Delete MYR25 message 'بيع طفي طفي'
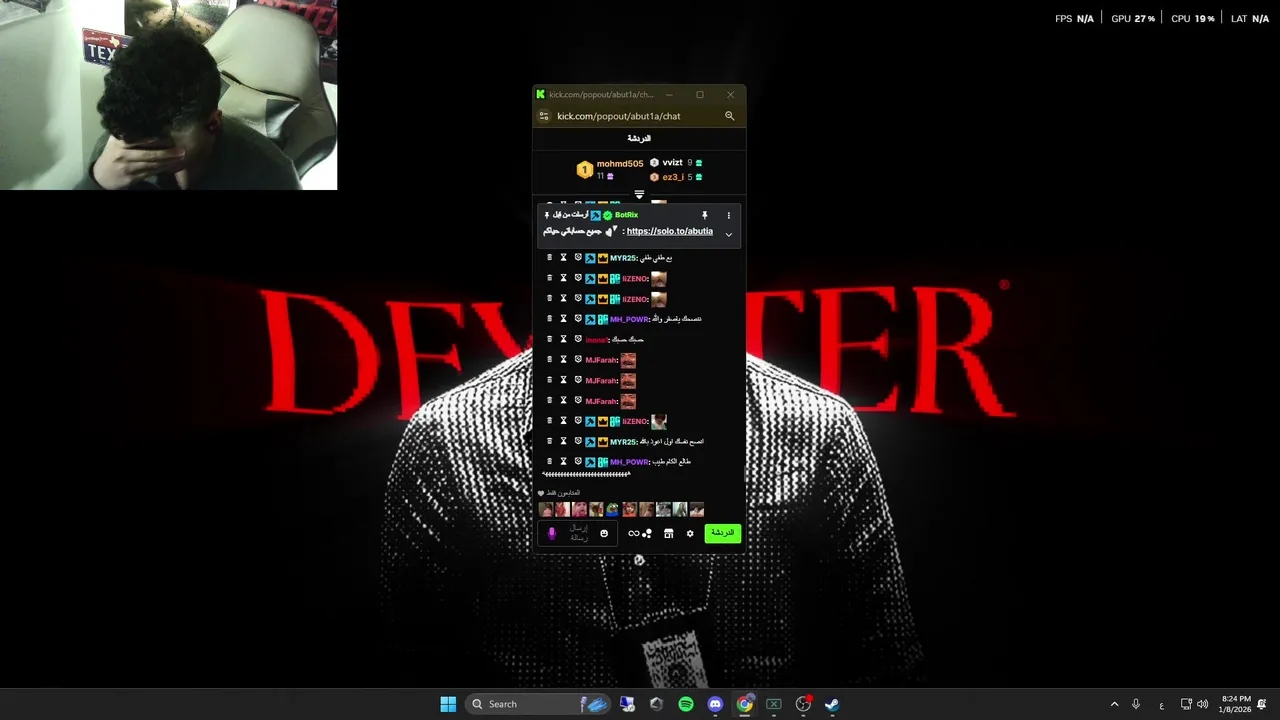The image size is (1280, 720). coord(549,258)
